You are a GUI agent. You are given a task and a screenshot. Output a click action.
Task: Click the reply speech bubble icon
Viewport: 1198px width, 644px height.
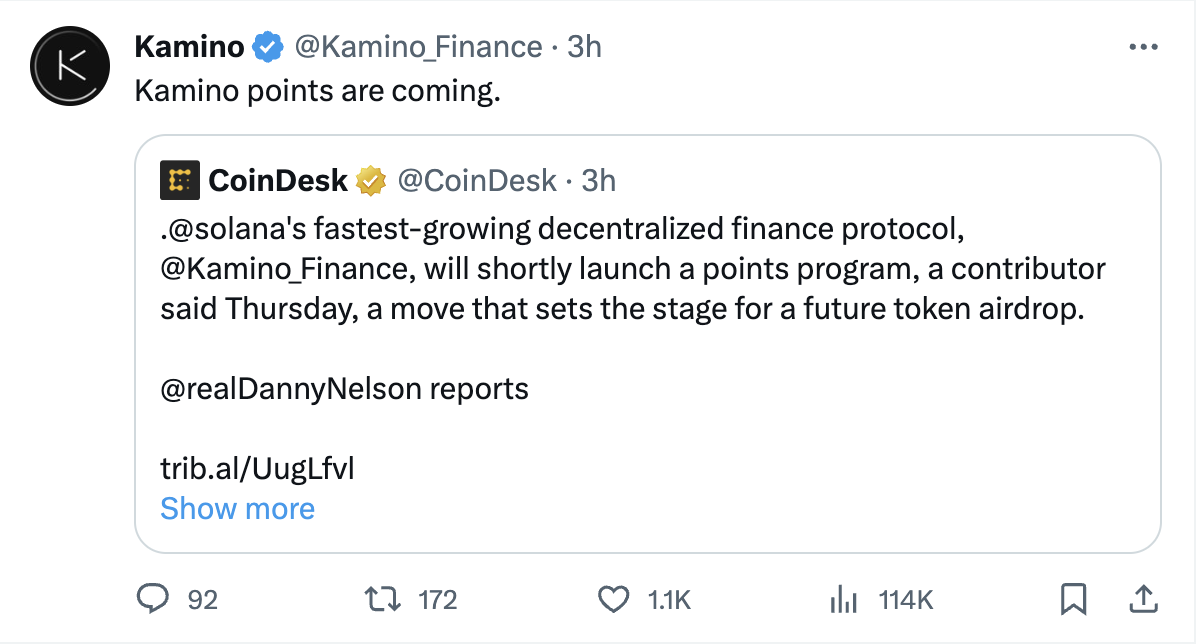152,599
